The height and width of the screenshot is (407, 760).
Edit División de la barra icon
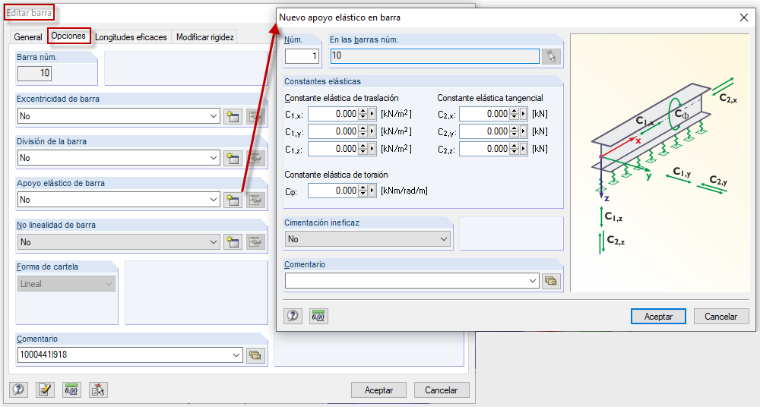click(x=255, y=158)
